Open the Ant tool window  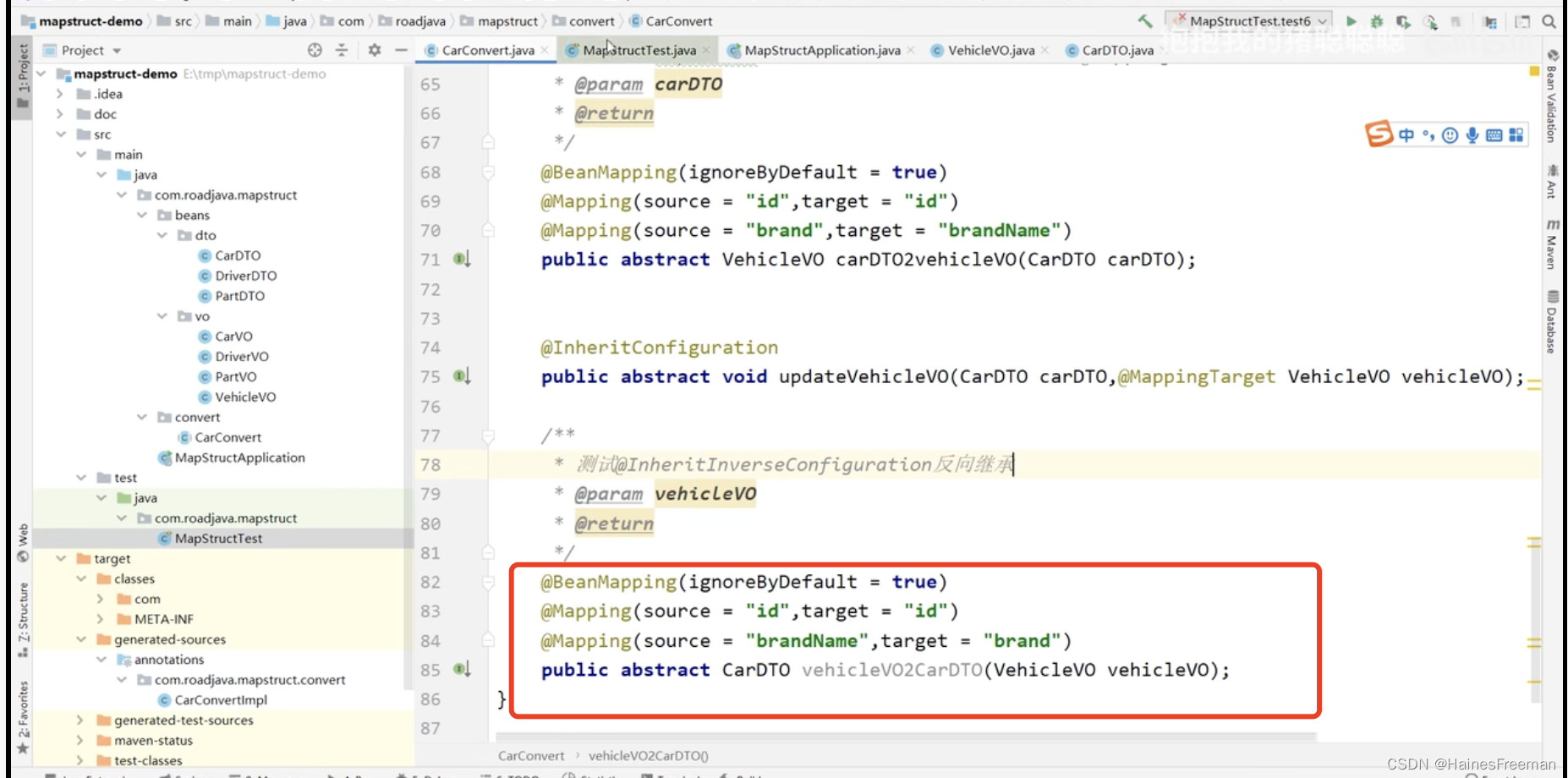coord(1551,183)
